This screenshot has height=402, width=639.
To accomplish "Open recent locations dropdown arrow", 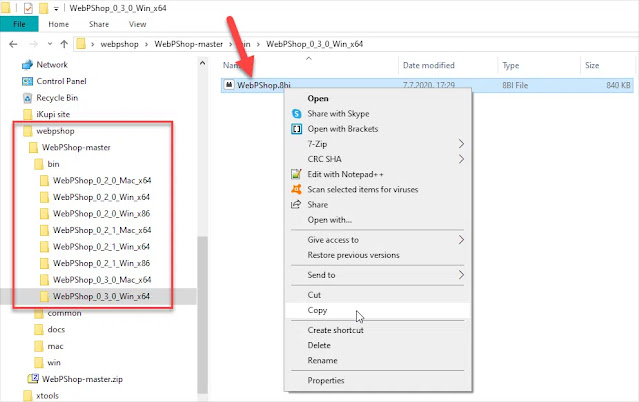I will pyautogui.click(x=50, y=44).
